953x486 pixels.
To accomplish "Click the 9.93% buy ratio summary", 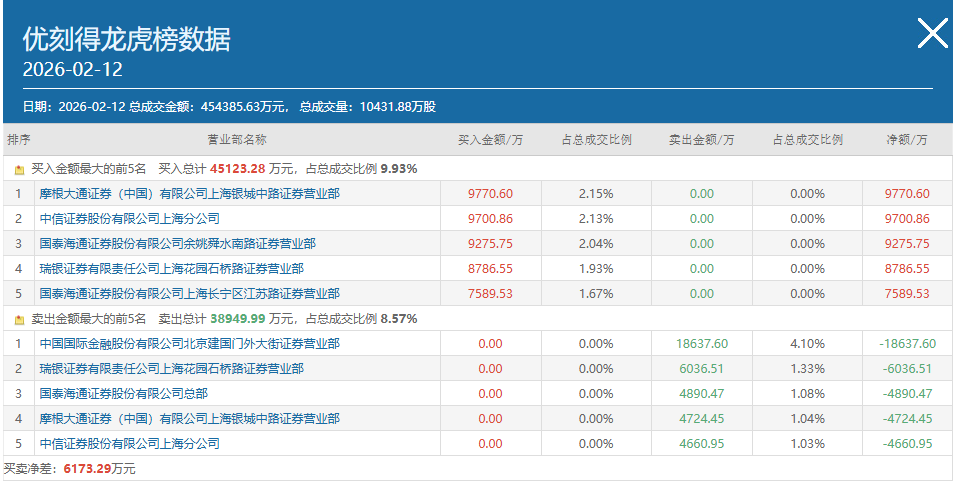I will coord(399,169).
